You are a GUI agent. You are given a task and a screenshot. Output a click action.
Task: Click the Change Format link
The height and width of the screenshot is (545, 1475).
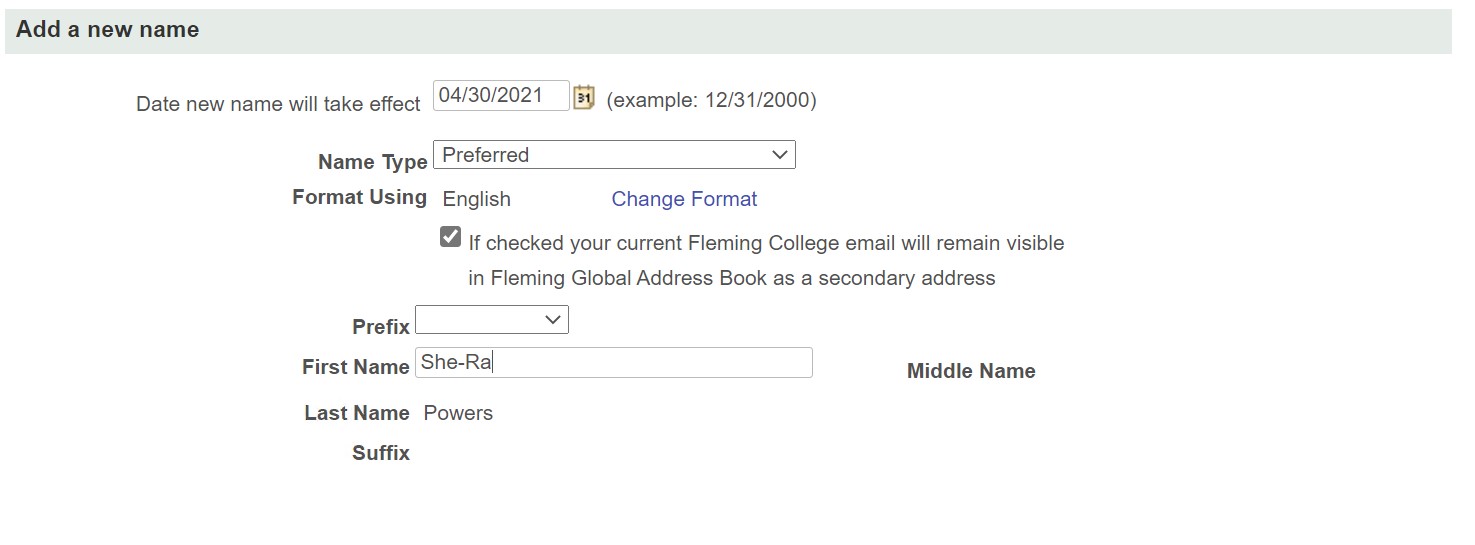point(684,199)
